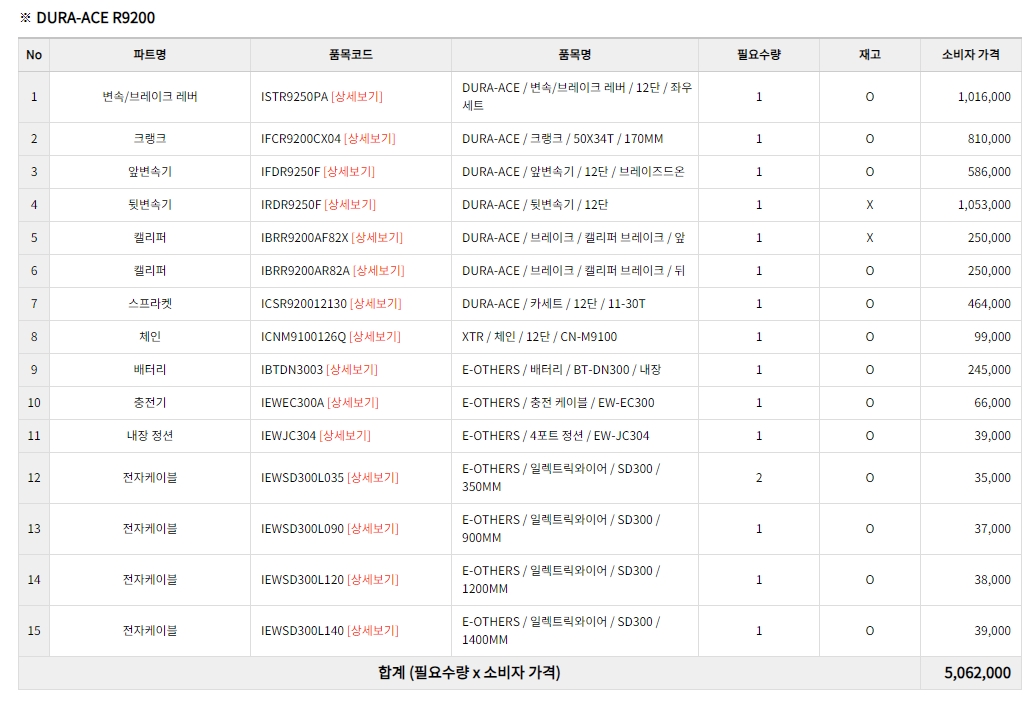Click price 810,000
Image resolution: width=1025 pixels, height=702 pixels.
pos(989,139)
